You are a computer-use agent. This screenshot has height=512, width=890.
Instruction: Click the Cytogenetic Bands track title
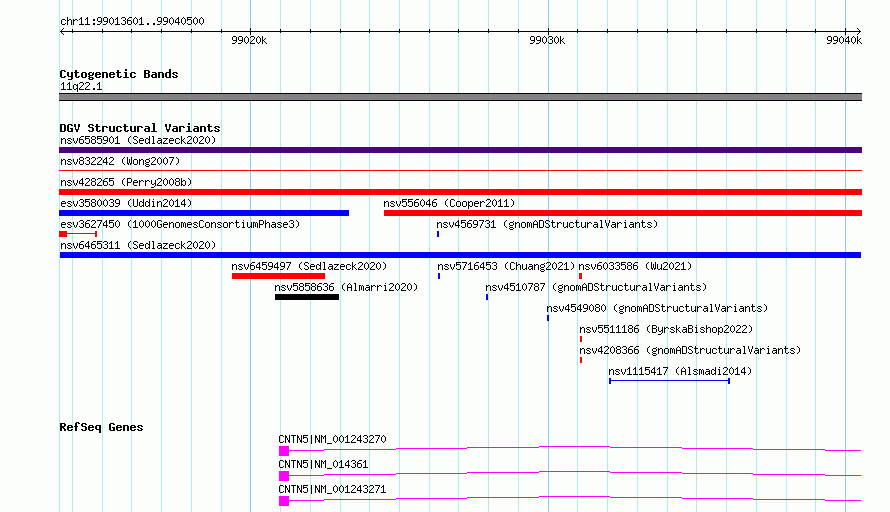coord(119,74)
